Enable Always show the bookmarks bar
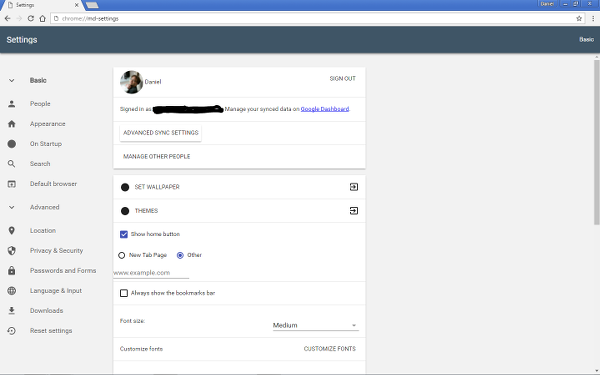This screenshot has width=600, height=375. click(124, 293)
